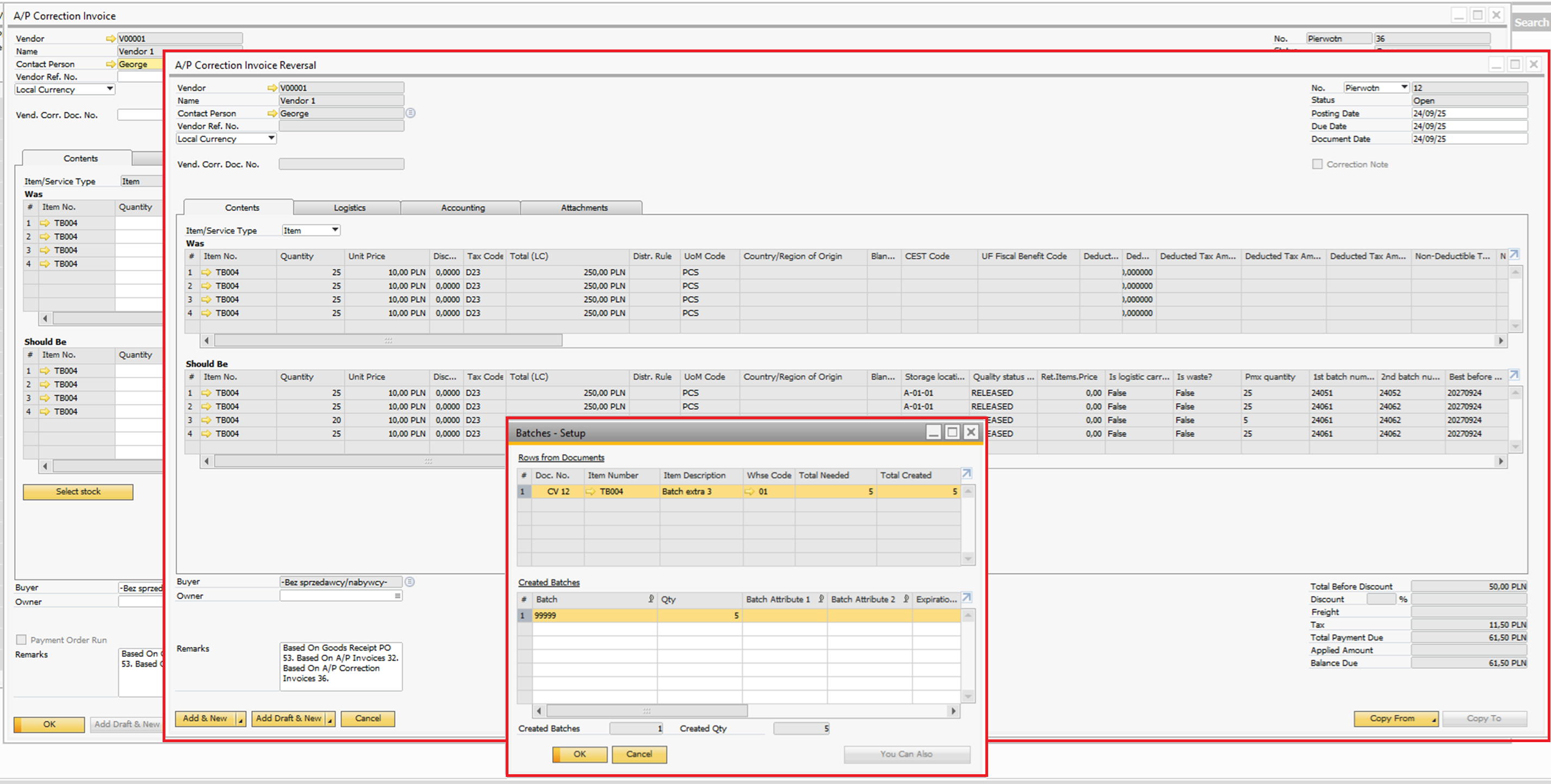Click expand icon on Was table
Image resolution: width=1551 pixels, height=784 pixels.
click(x=1513, y=254)
